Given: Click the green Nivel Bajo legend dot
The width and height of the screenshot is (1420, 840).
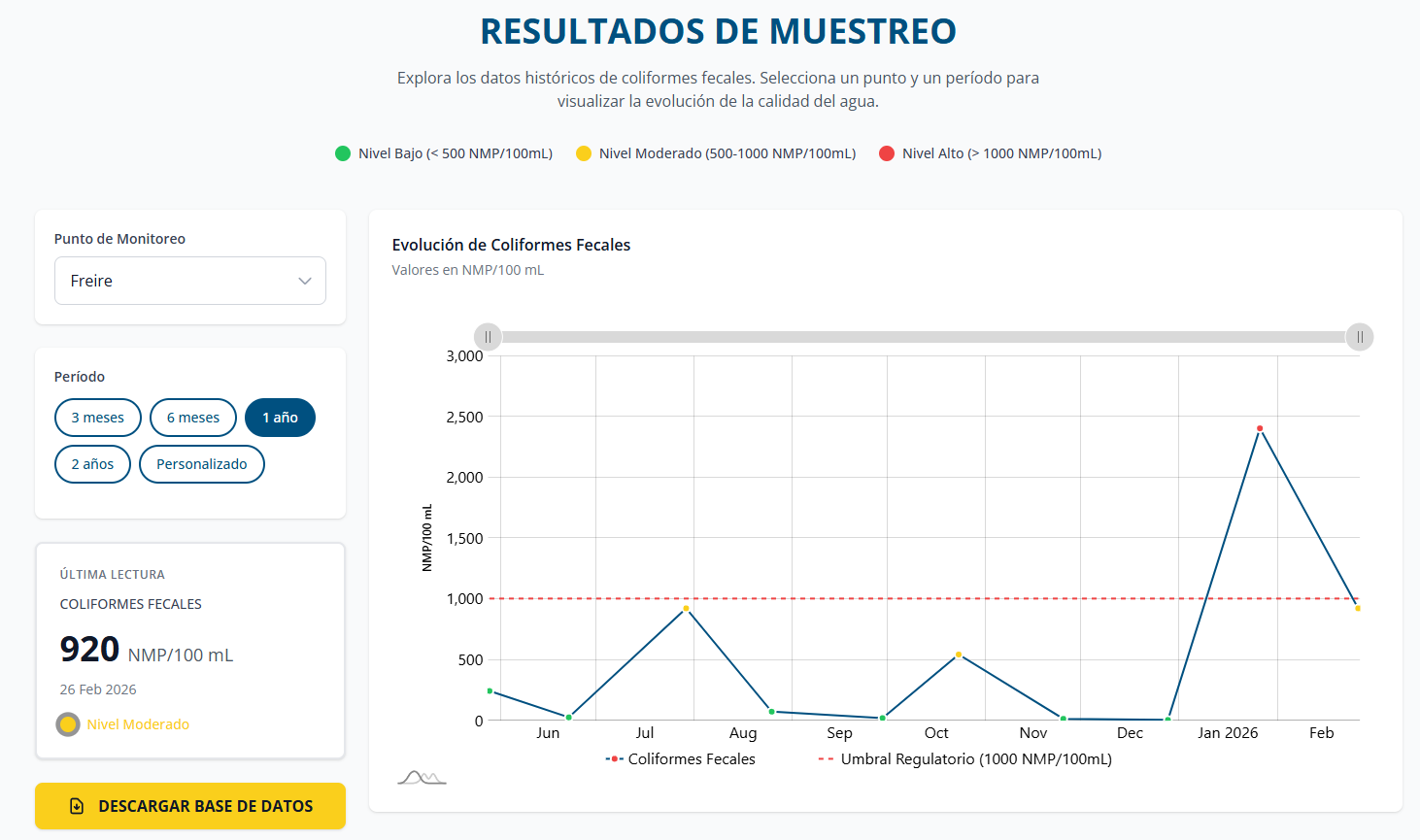Looking at the screenshot, I should pos(343,153).
